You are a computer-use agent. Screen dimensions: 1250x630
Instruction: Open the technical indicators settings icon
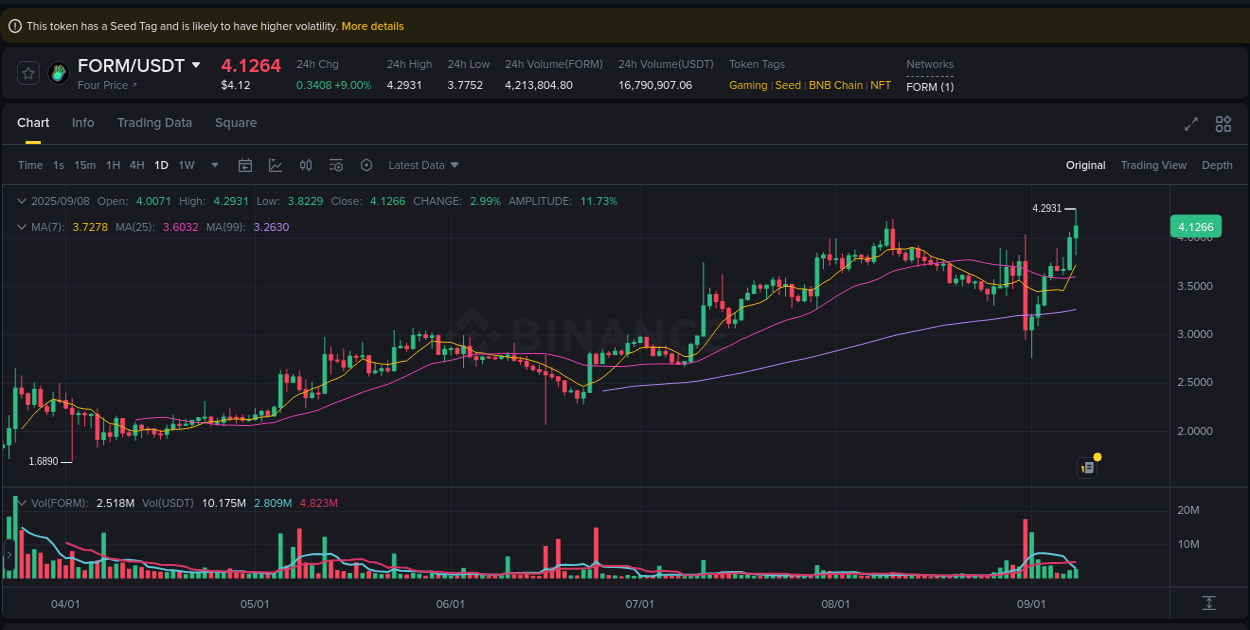(x=335, y=164)
